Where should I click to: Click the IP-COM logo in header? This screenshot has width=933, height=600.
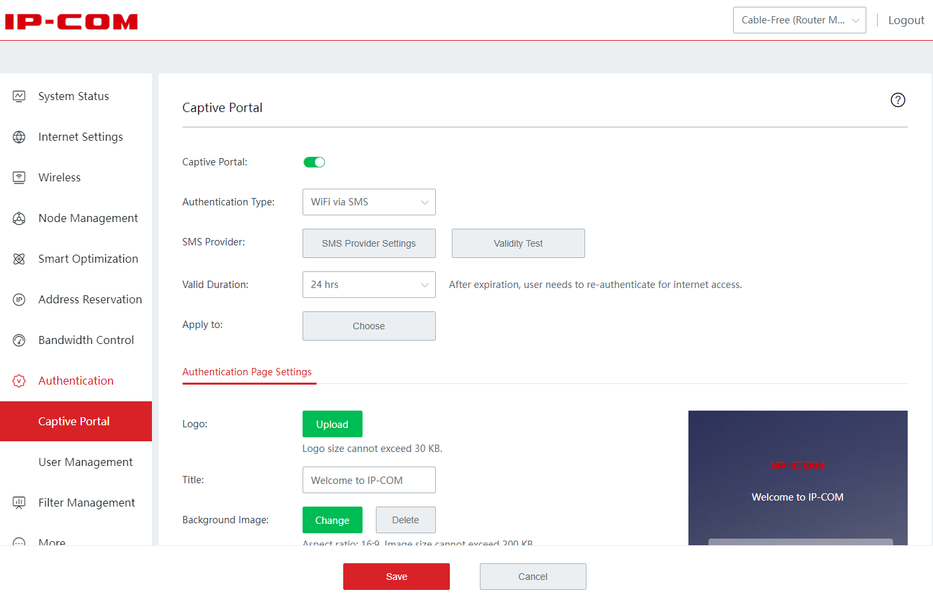click(71, 22)
